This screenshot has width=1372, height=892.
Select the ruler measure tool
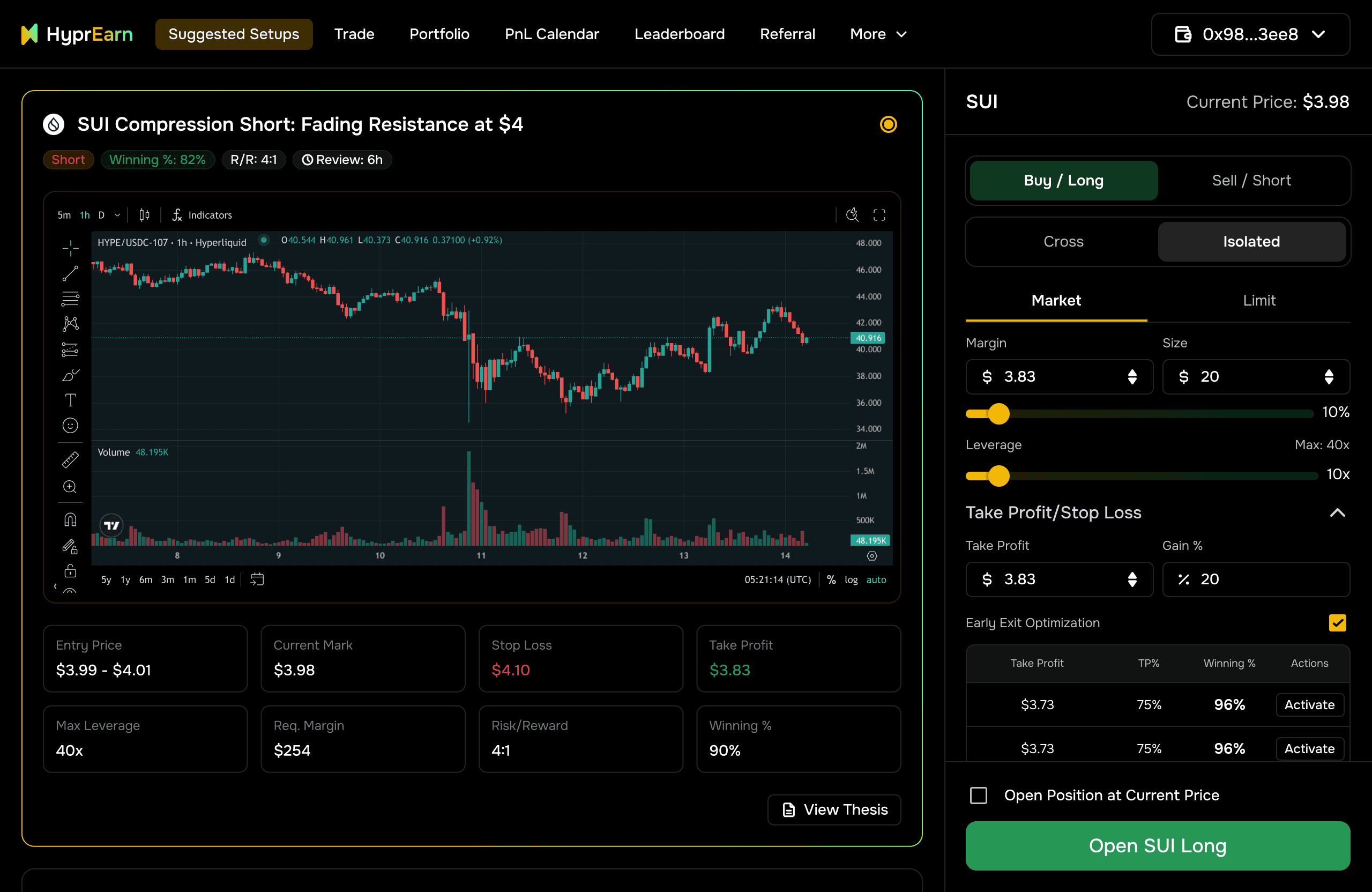pos(70,459)
